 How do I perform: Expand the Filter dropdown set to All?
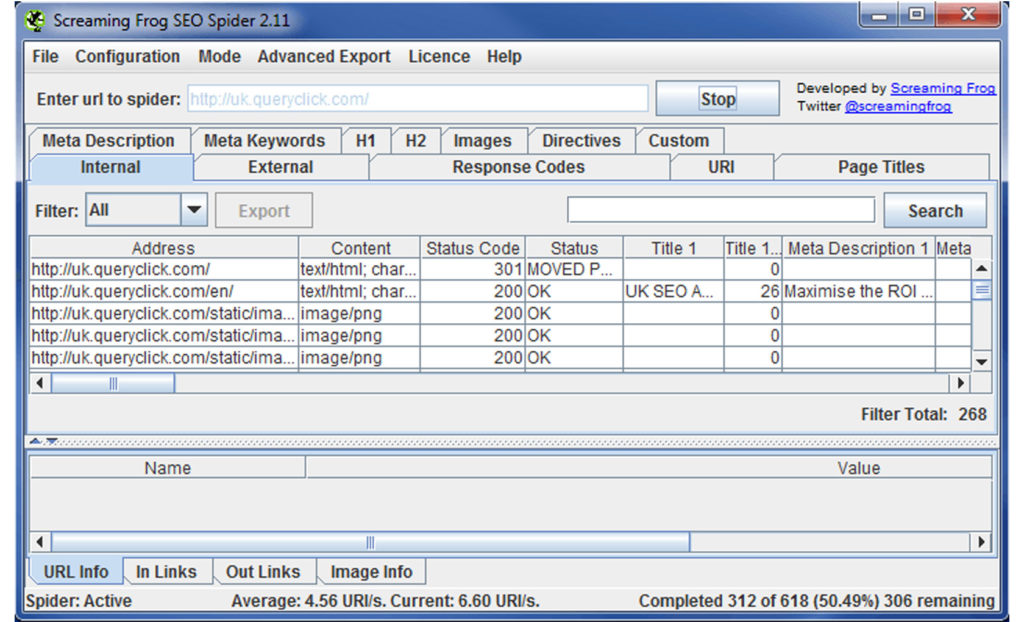click(146, 210)
